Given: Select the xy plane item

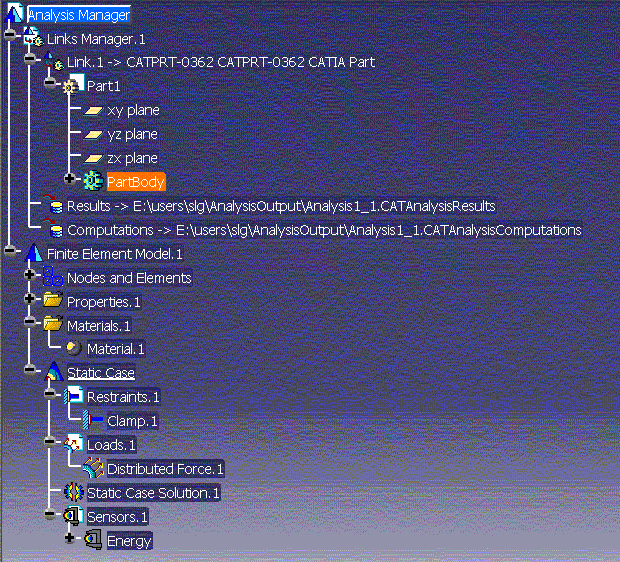Looking at the screenshot, I should click(x=132, y=110).
